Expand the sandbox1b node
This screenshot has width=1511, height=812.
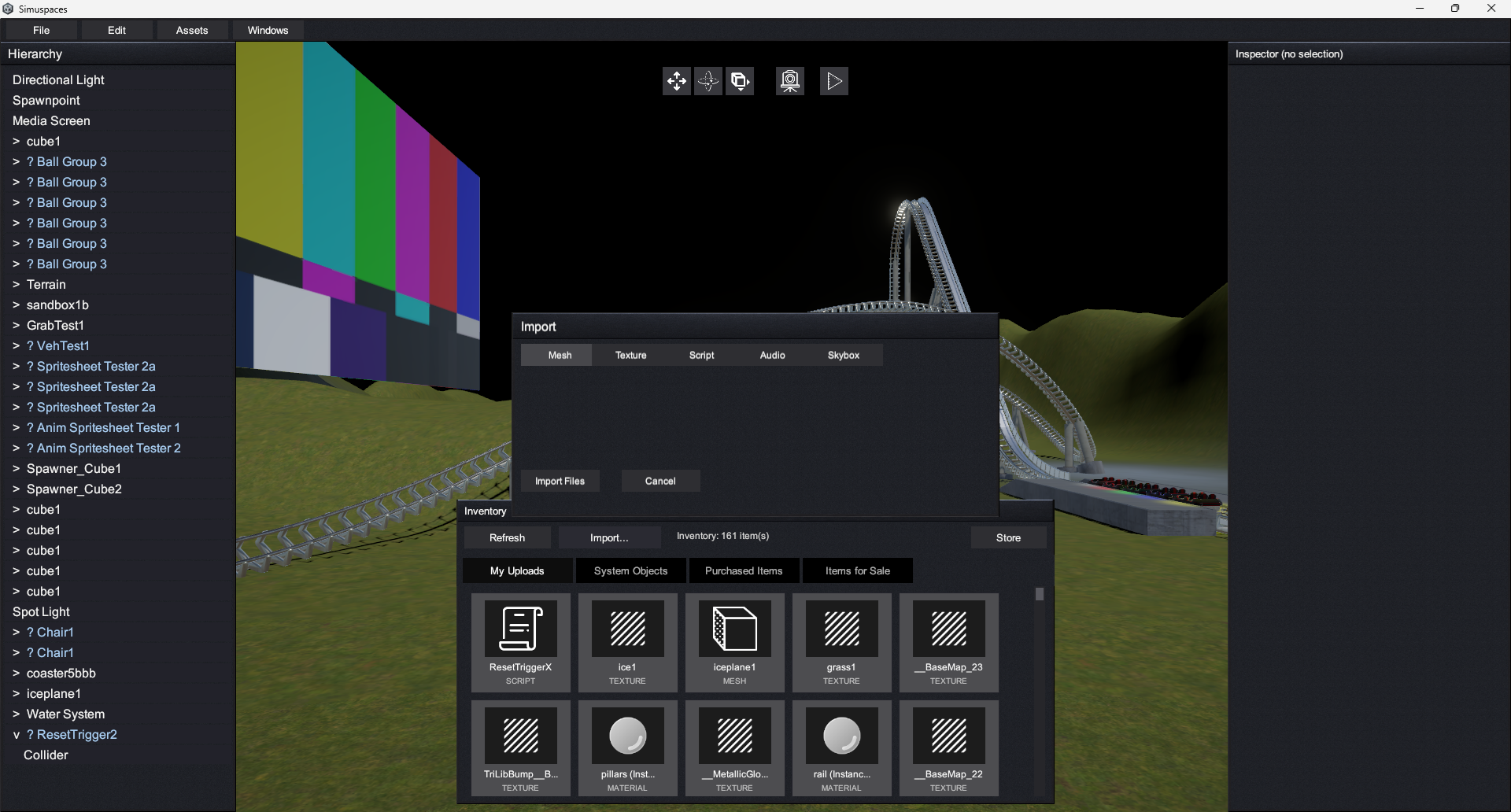[16, 305]
